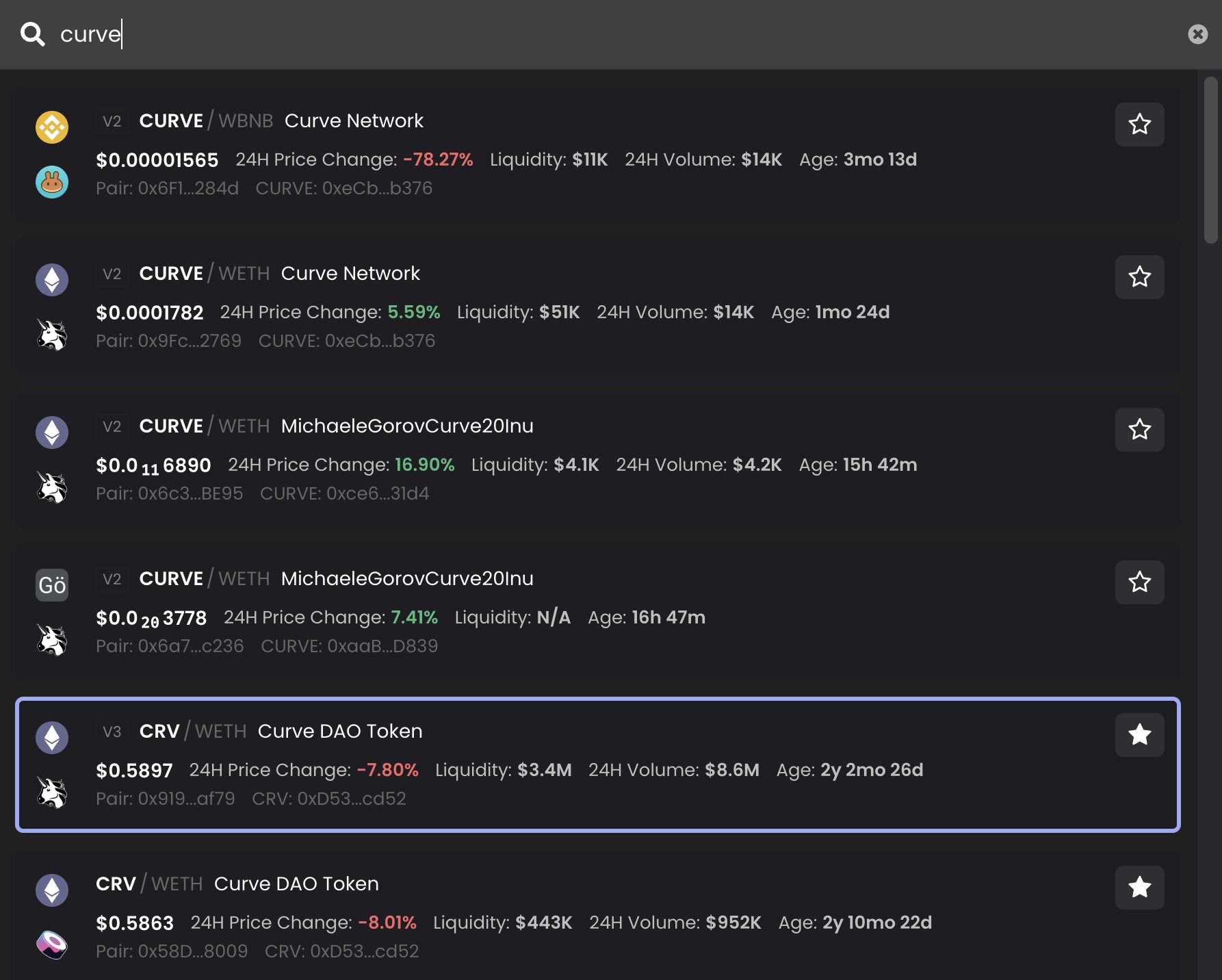Favorite the CURVE/WBNB Curve Network pair
The image size is (1222, 980).
click(x=1139, y=125)
